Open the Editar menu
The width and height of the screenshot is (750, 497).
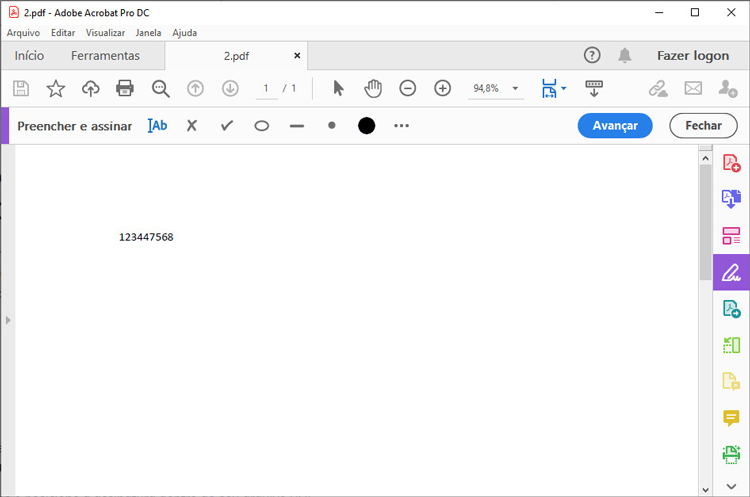[x=63, y=33]
